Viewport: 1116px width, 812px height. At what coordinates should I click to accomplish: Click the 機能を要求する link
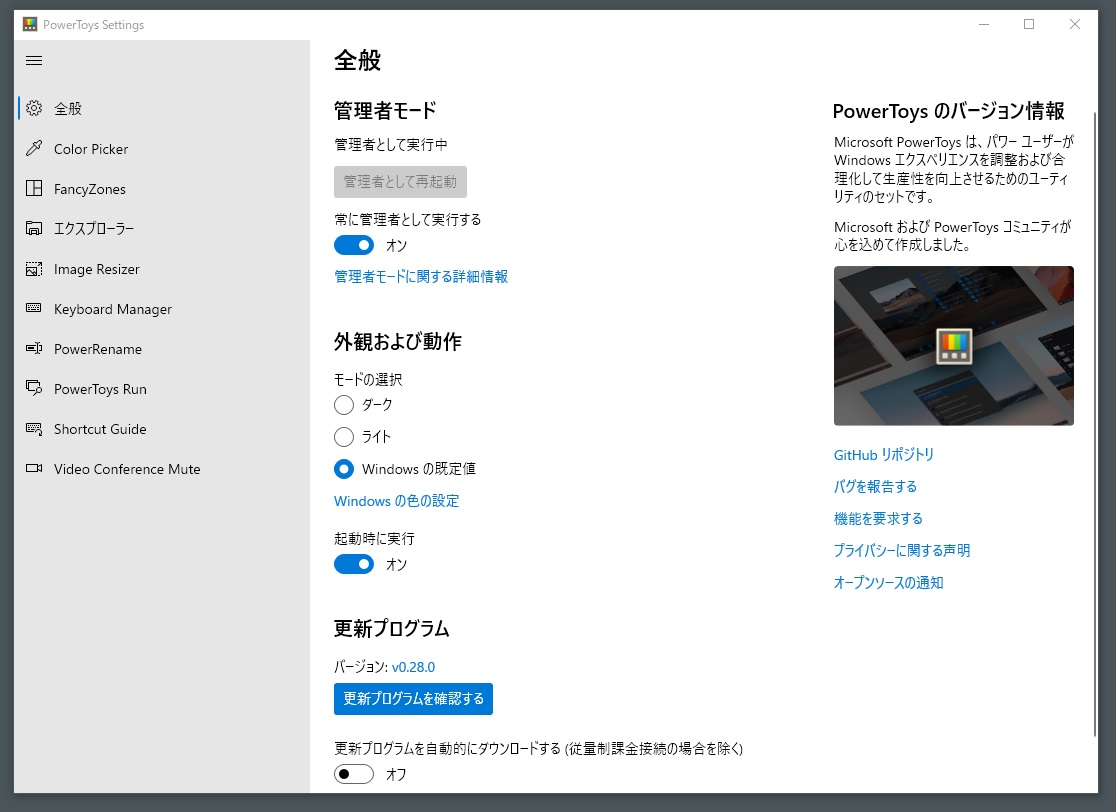[878, 518]
